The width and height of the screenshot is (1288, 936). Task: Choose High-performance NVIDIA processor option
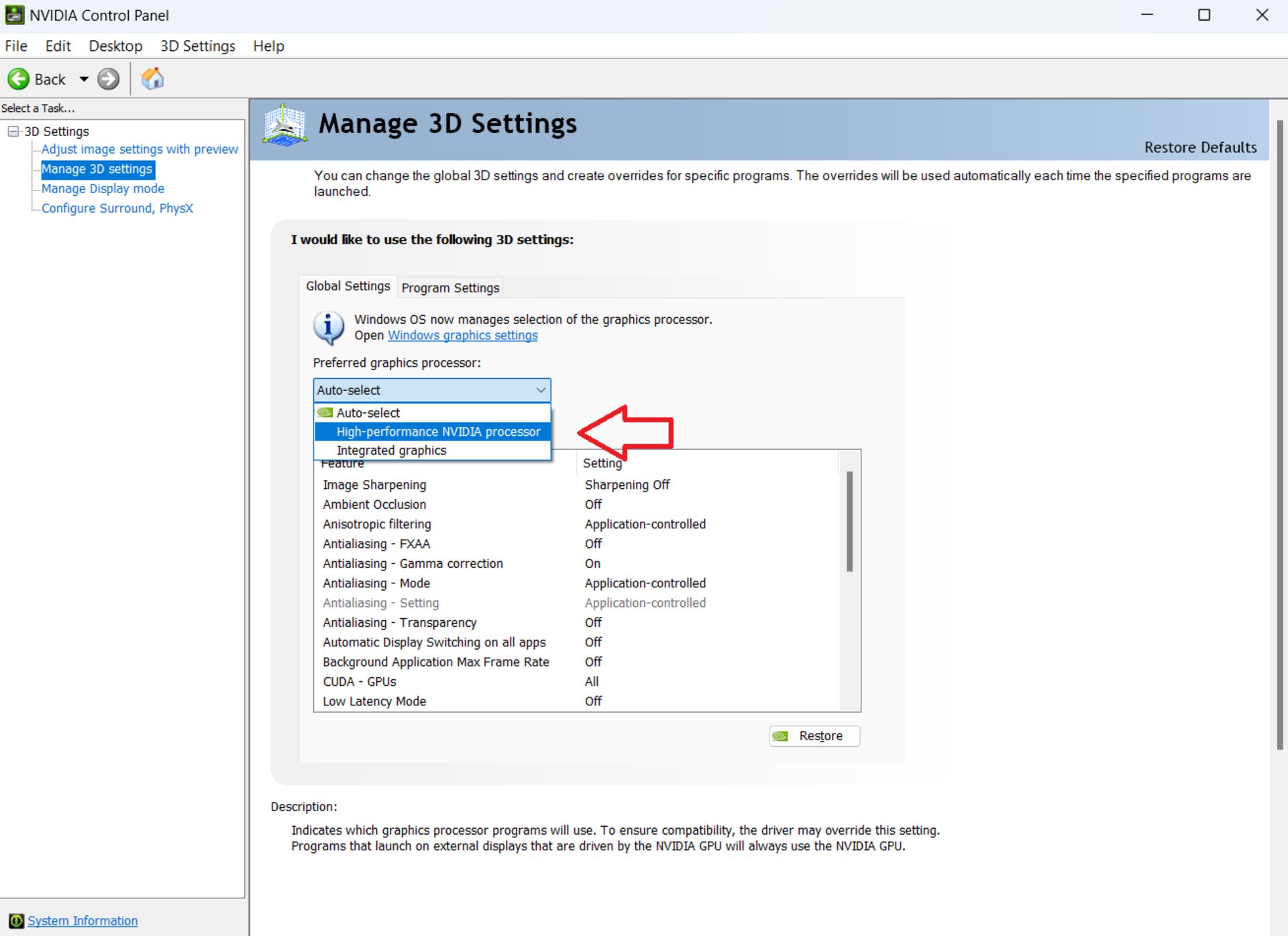pos(433,432)
